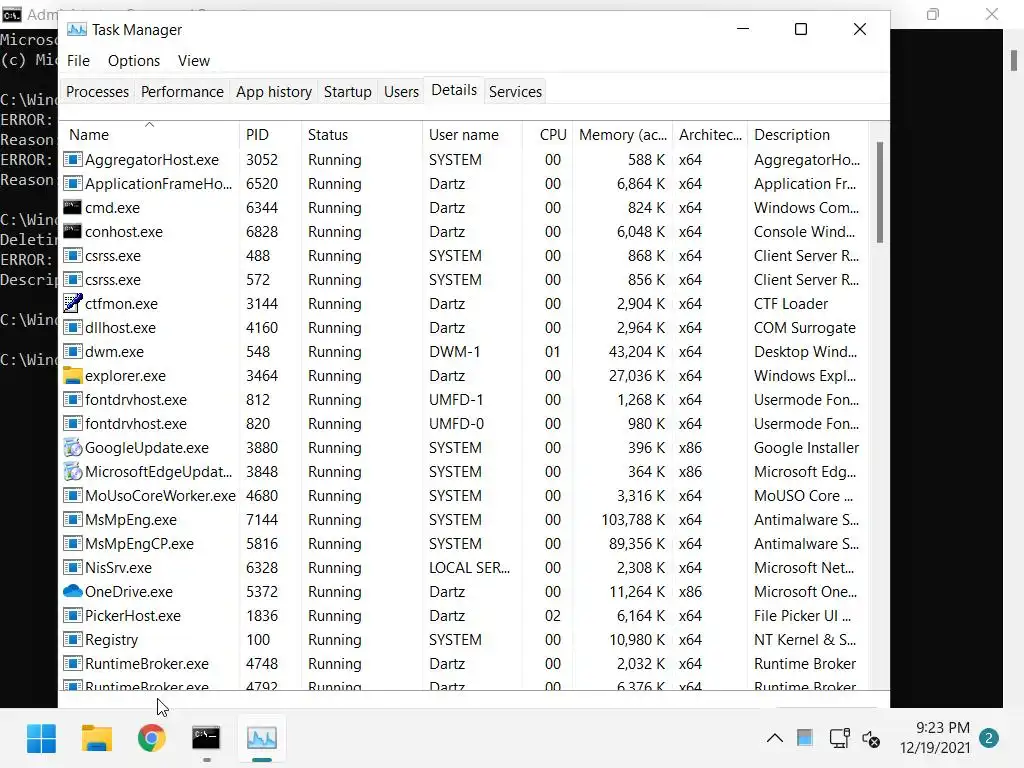Screen dimensions: 1024x768
Task: Click the Google Installer description
Action: 807,448
